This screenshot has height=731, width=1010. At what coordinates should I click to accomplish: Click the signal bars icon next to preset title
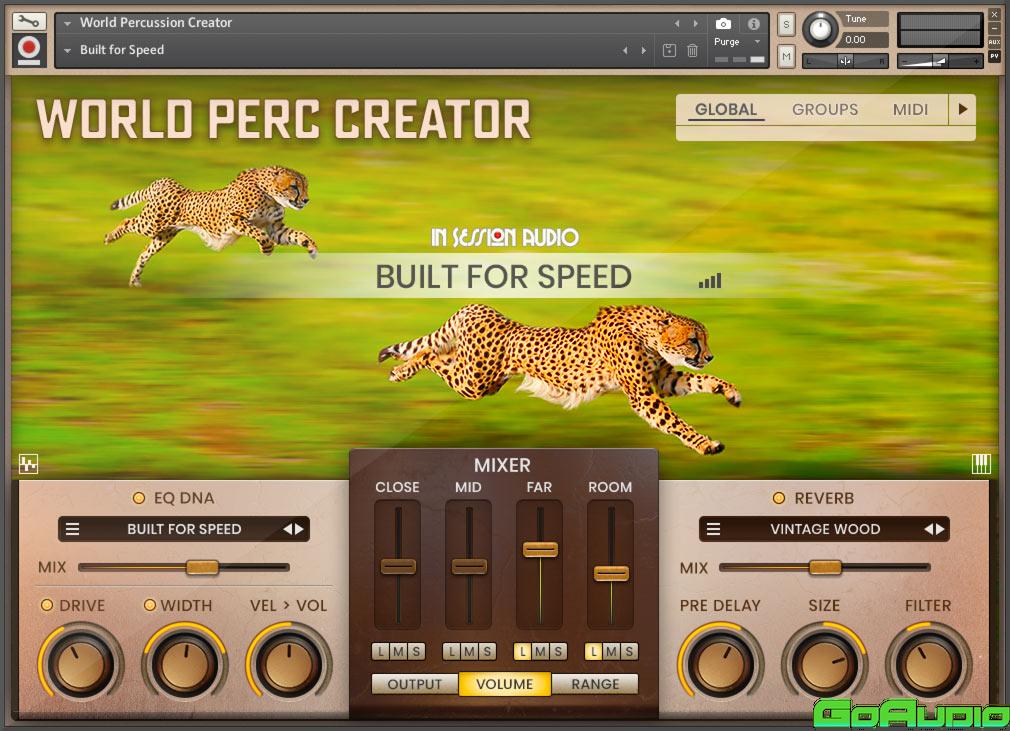710,281
